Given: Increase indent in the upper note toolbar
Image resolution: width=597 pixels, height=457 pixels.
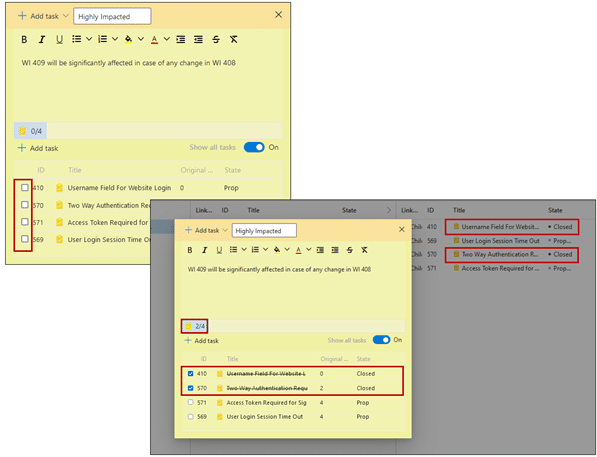Looking at the screenshot, I should click(x=181, y=39).
